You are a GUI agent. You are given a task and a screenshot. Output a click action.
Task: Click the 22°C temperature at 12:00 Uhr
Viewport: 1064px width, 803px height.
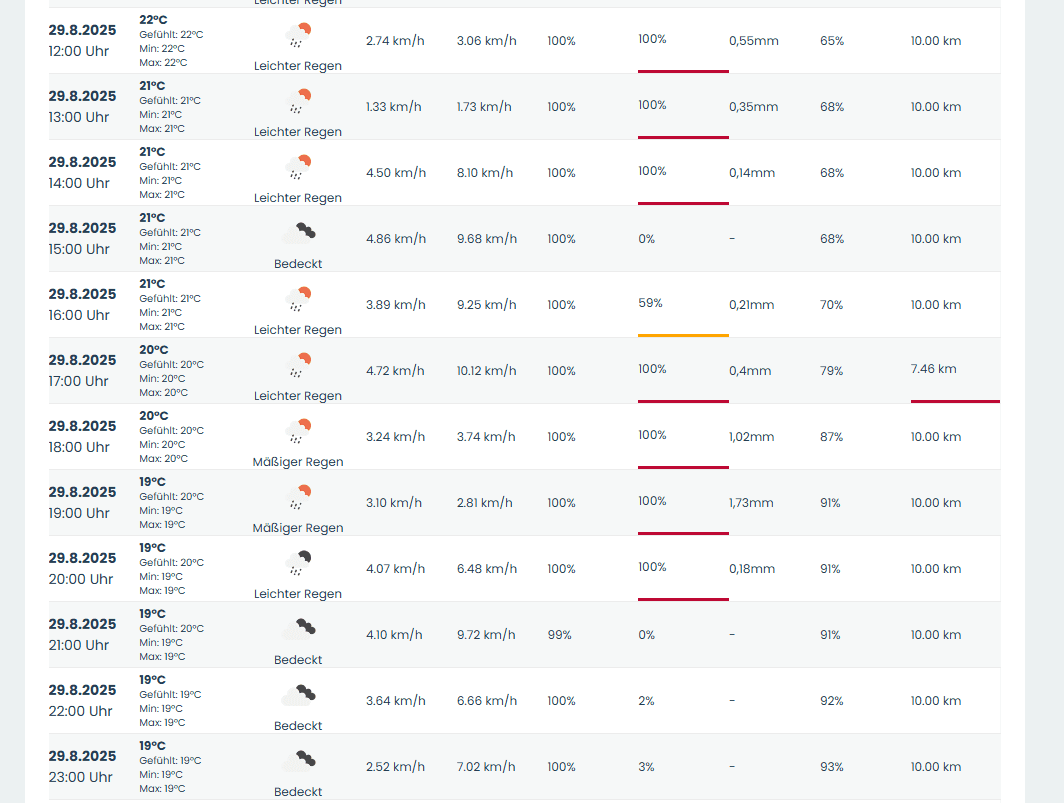click(x=153, y=20)
